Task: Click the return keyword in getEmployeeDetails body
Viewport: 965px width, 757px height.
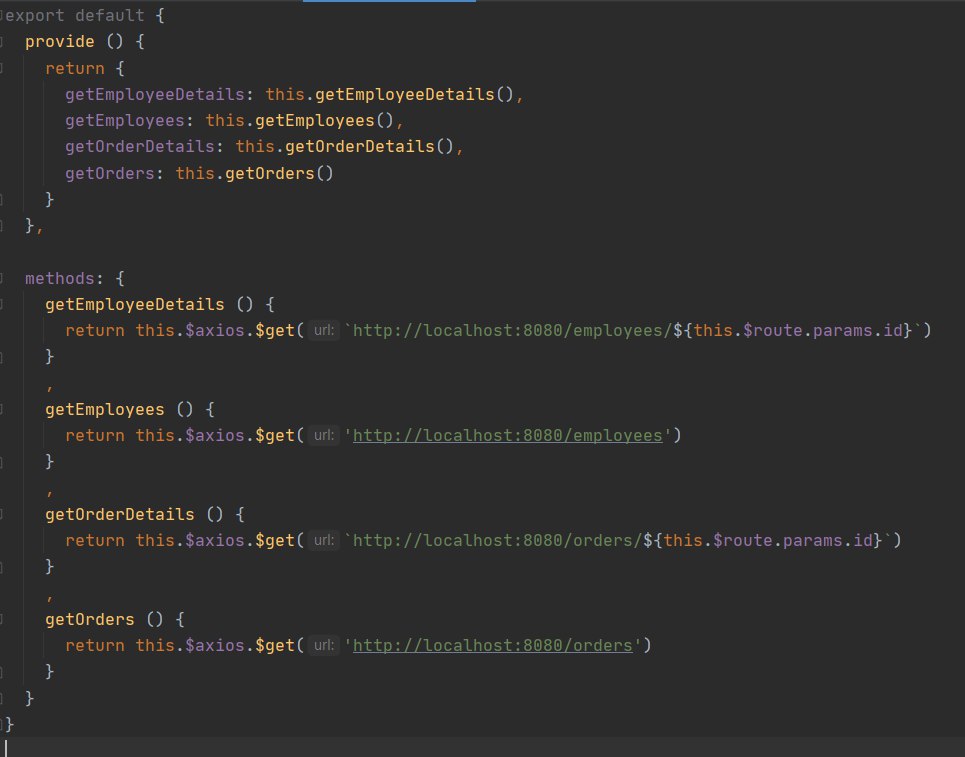Action: tap(95, 330)
